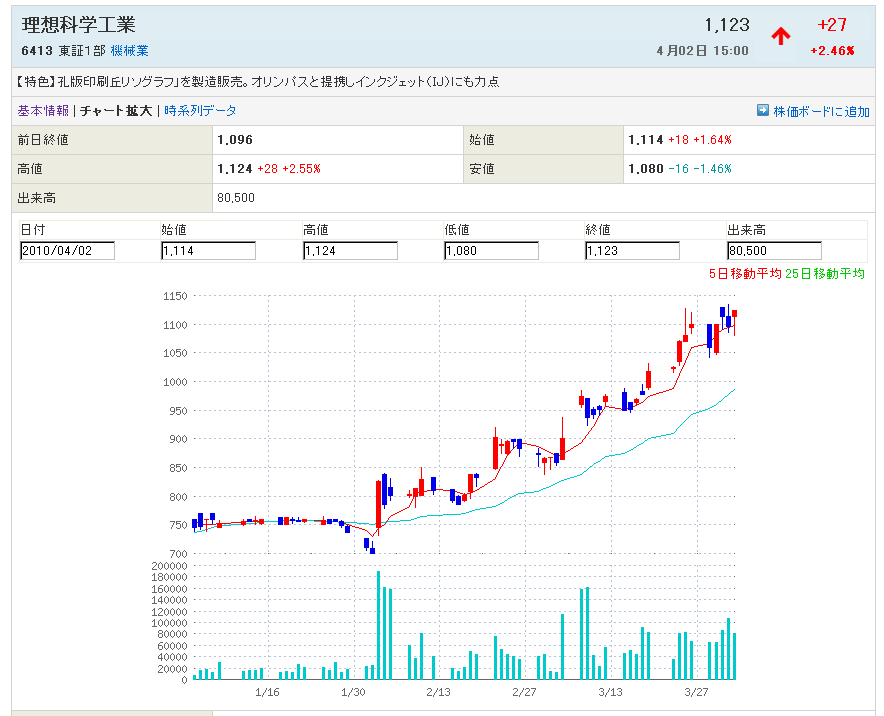Screen dimensions: 884x716
Task: Focus the 始値 input field
Action: (x=208, y=251)
